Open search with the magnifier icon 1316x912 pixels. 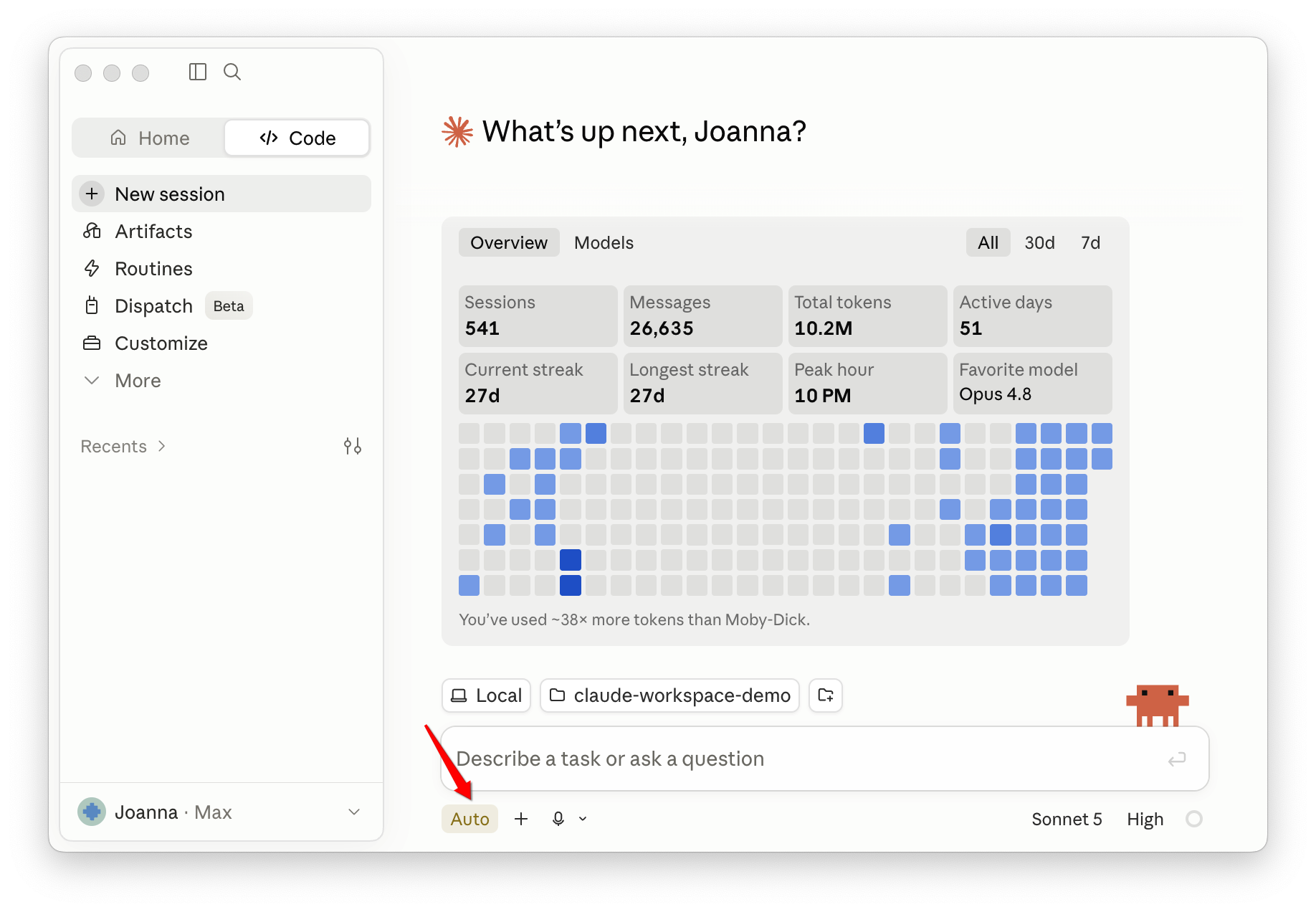(232, 72)
